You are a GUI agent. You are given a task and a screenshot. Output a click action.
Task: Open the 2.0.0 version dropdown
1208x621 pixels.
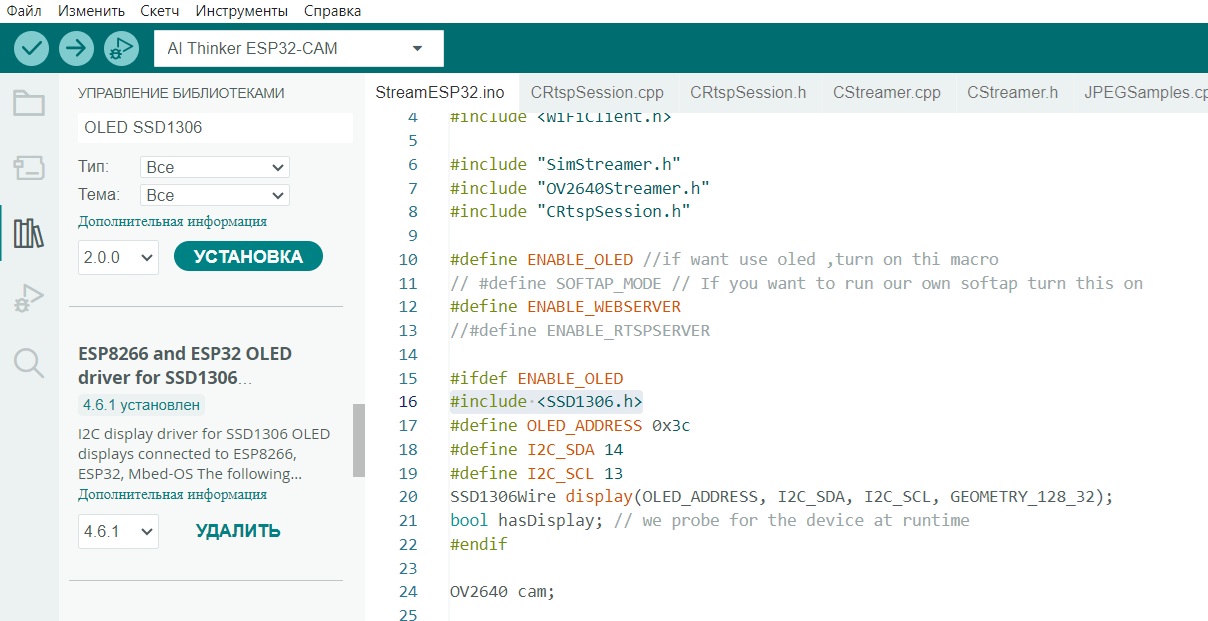pos(118,257)
